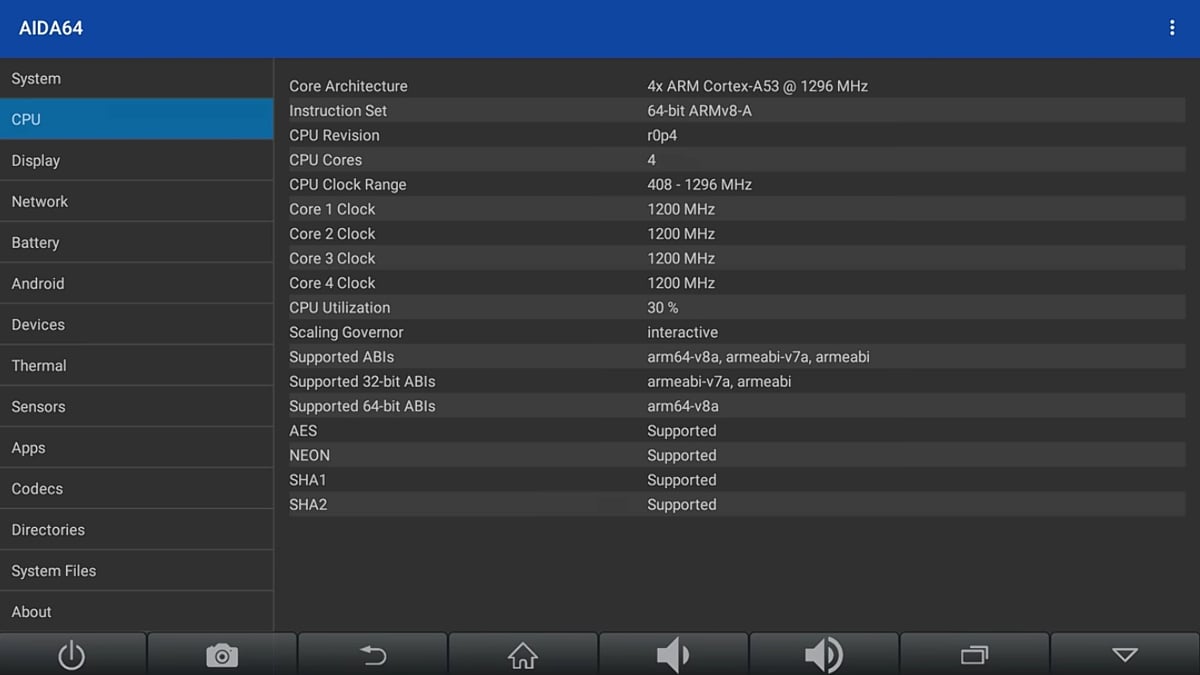Hide the navigation bar with down triangle

click(1125, 655)
